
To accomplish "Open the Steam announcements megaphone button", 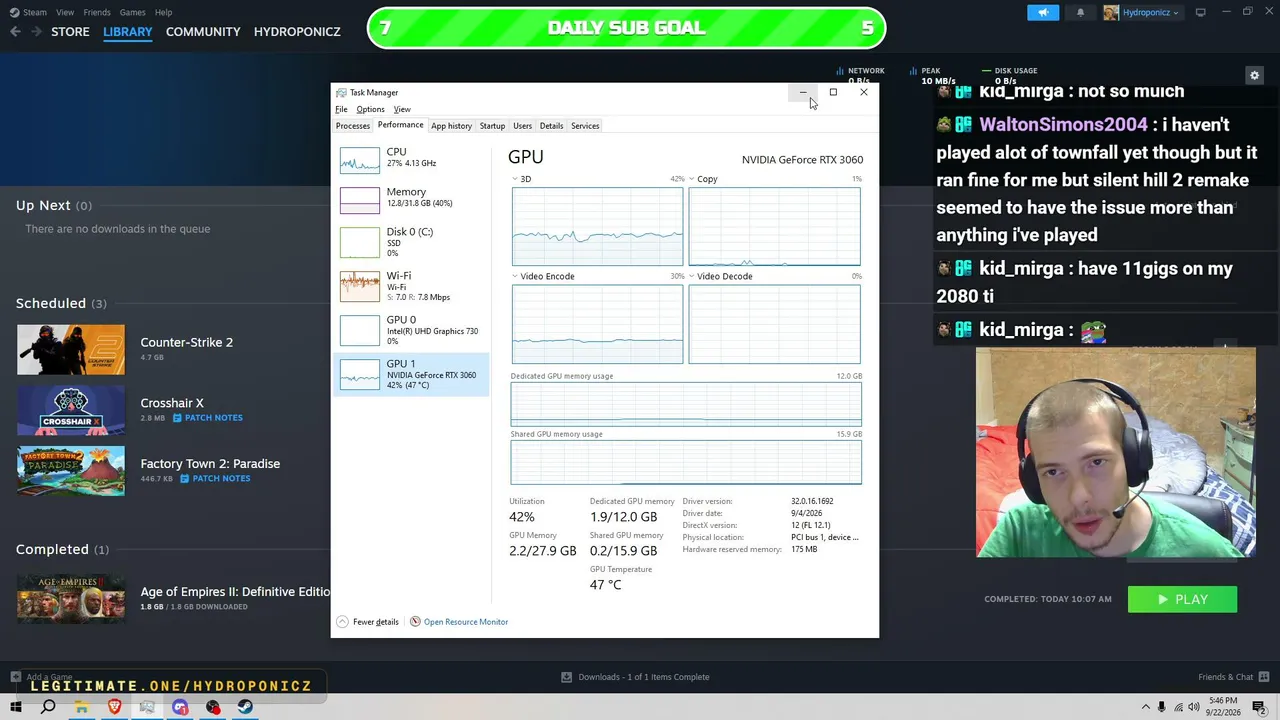I will point(1043,13).
